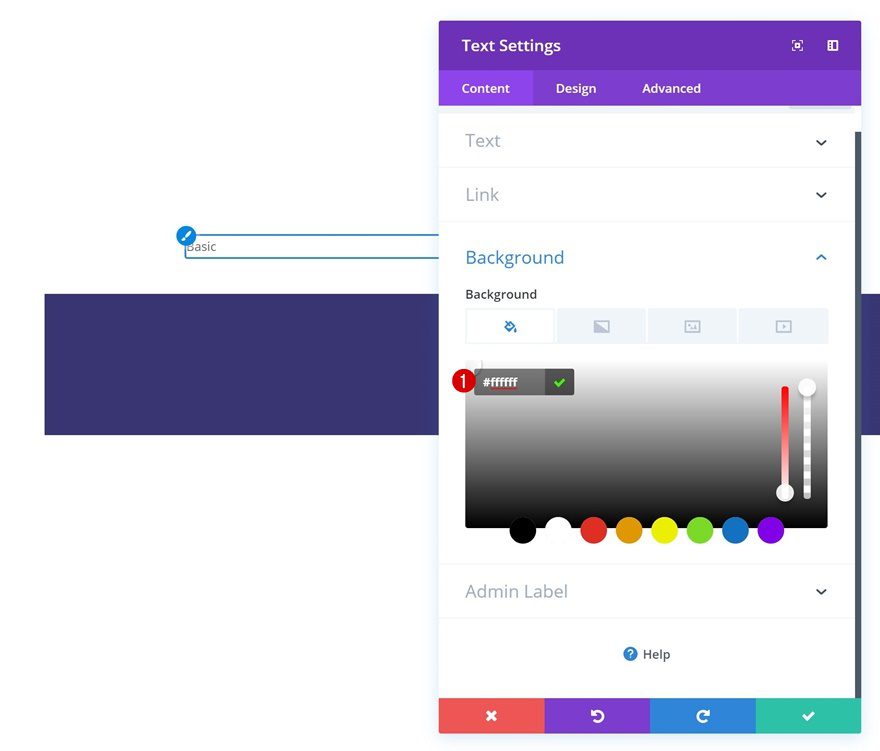Open the Help option
The height and width of the screenshot is (751, 880).
(x=647, y=654)
